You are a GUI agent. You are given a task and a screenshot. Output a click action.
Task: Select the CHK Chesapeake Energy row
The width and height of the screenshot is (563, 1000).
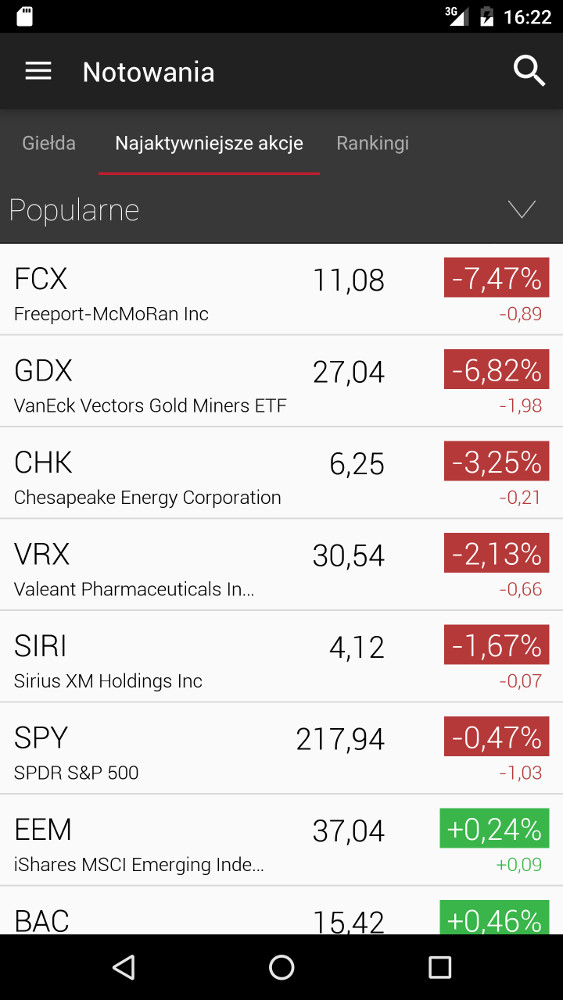coord(281,473)
